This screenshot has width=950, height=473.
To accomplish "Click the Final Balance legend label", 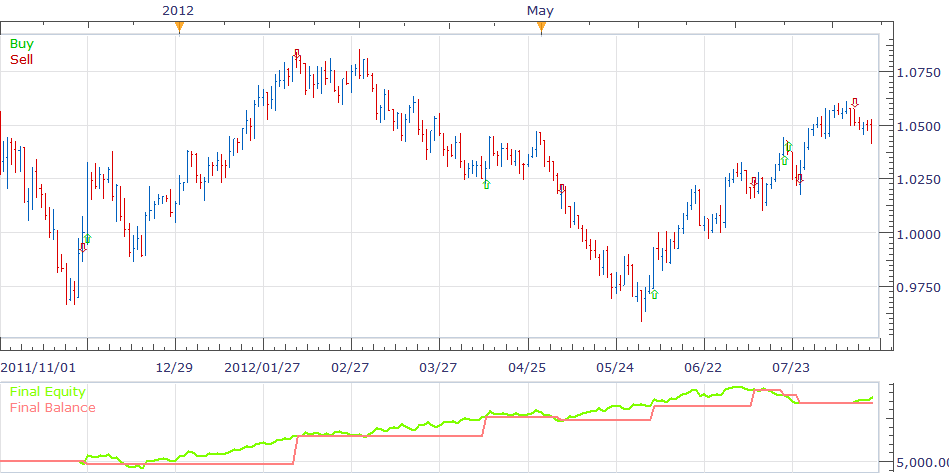I will pos(53,408).
